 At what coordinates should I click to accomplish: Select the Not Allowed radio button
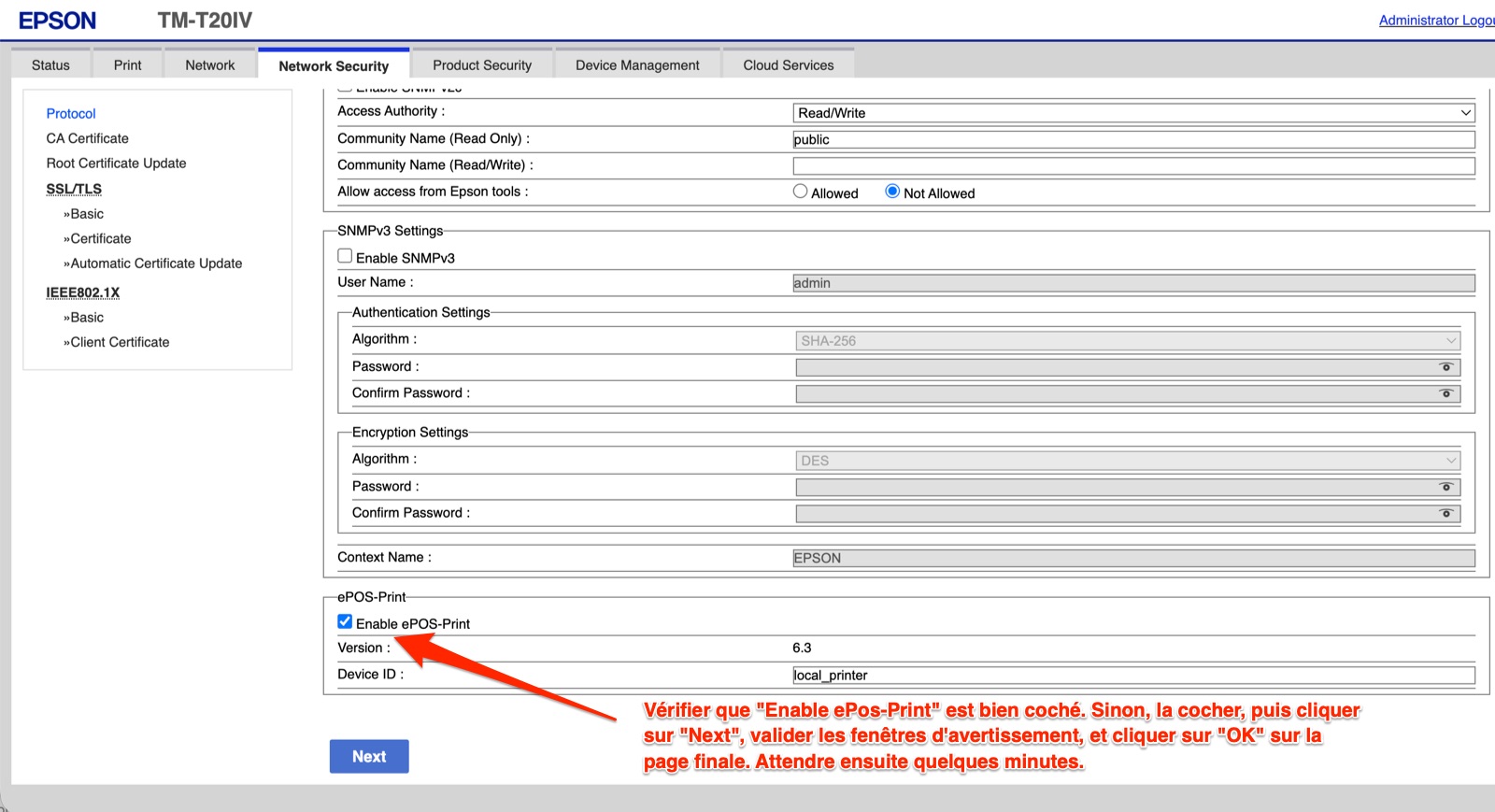892,192
